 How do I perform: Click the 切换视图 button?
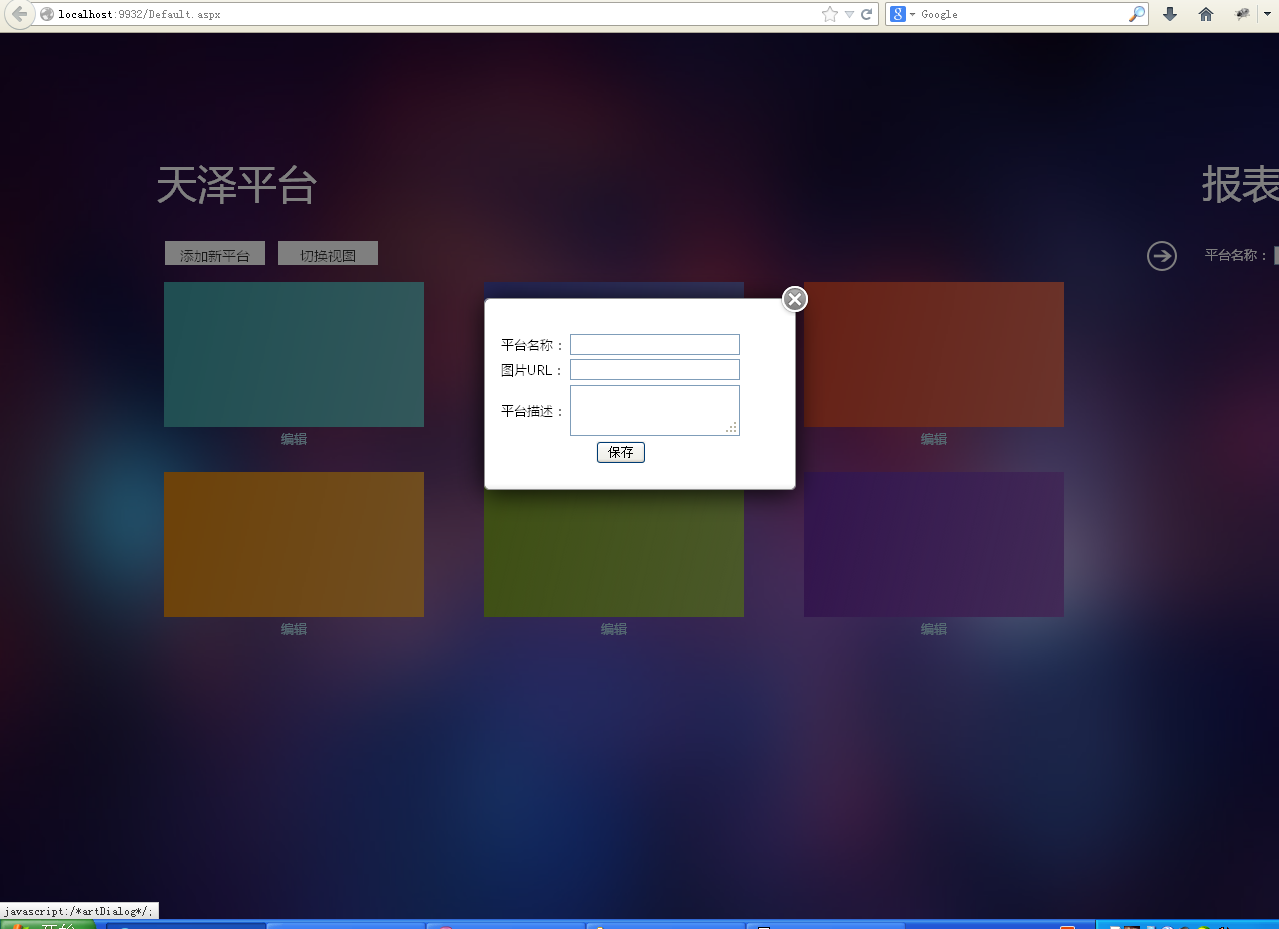(328, 254)
